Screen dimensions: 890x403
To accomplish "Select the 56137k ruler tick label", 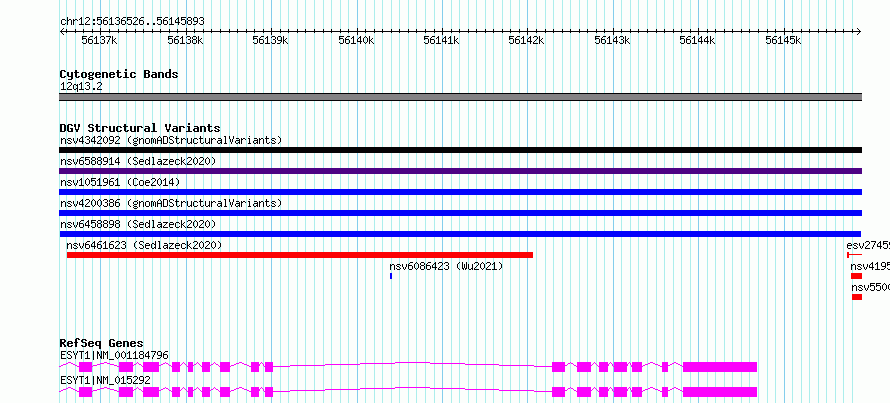I will (x=100, y=40).
